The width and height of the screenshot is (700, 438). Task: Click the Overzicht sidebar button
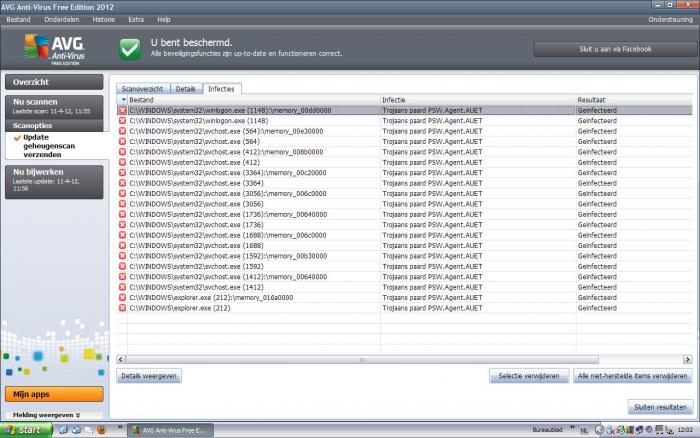[54, 82]
